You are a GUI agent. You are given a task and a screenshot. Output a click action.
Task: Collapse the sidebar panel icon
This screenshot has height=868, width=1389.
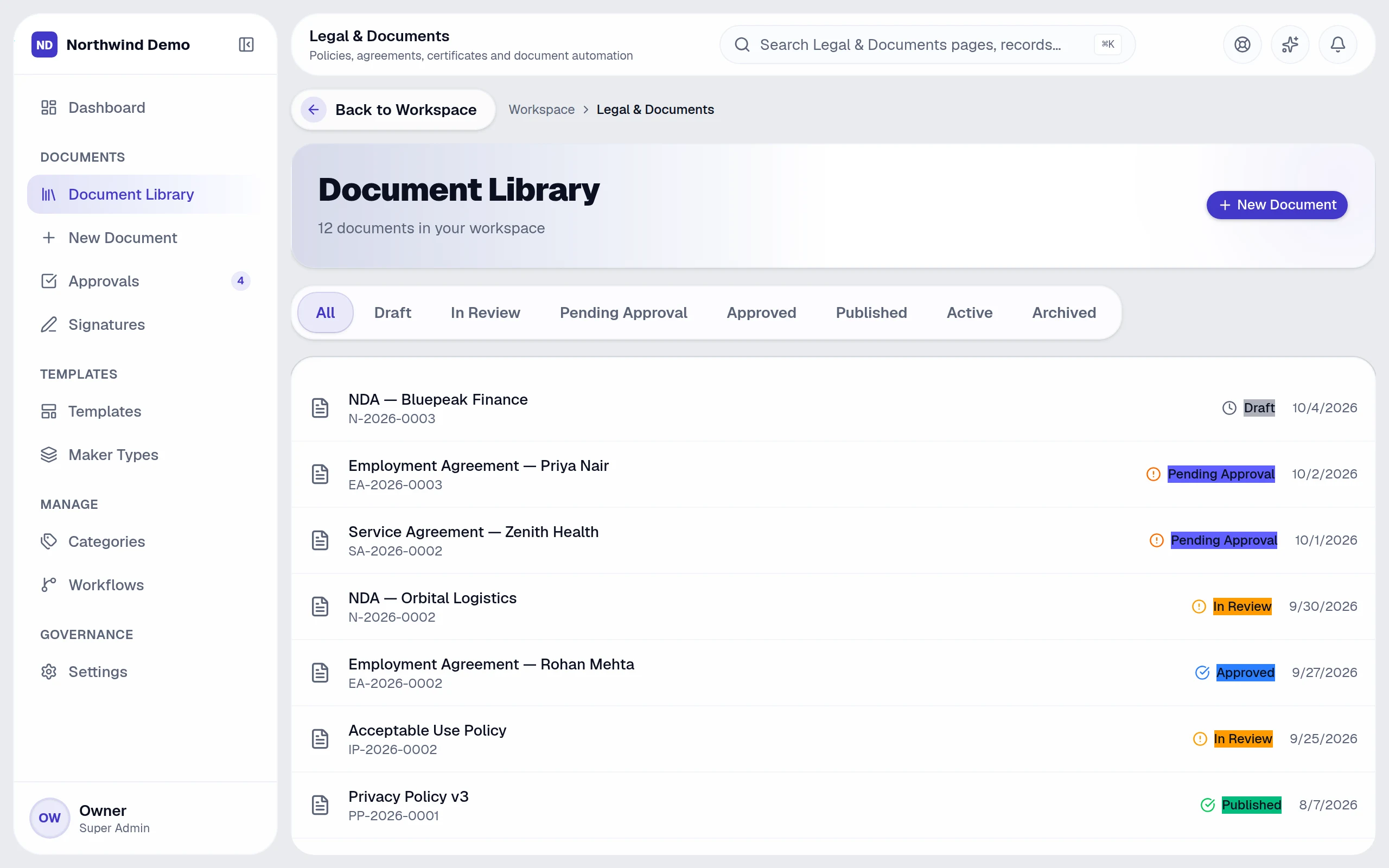coord(246,45)
